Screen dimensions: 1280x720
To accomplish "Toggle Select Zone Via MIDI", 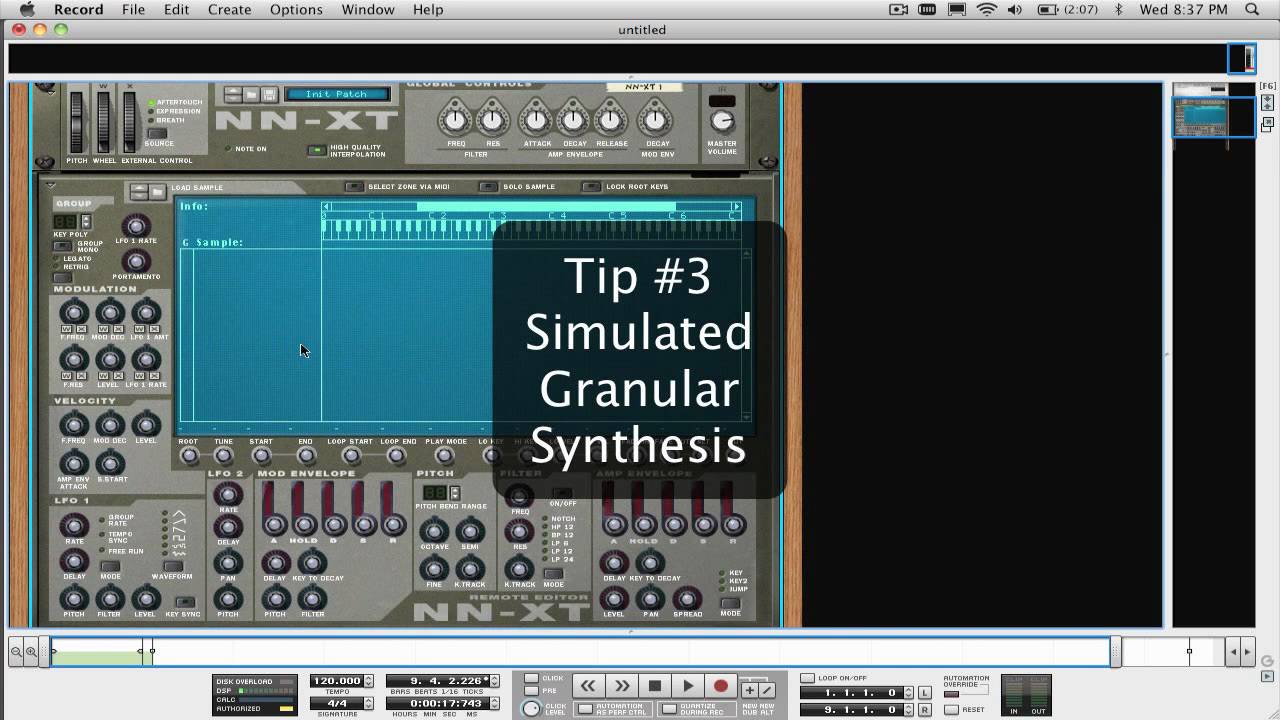I will [x=354, y=187].
